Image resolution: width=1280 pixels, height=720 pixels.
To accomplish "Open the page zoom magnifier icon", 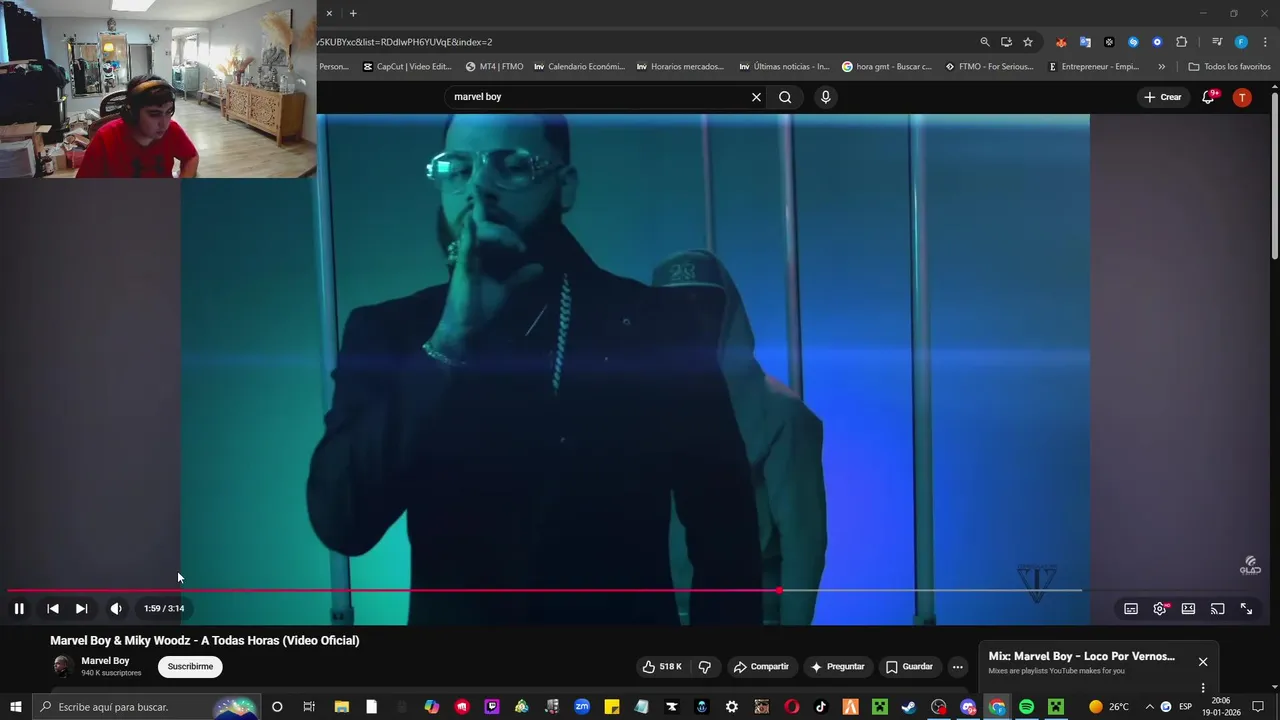I will pyautogui.click(x=985, y=42).
